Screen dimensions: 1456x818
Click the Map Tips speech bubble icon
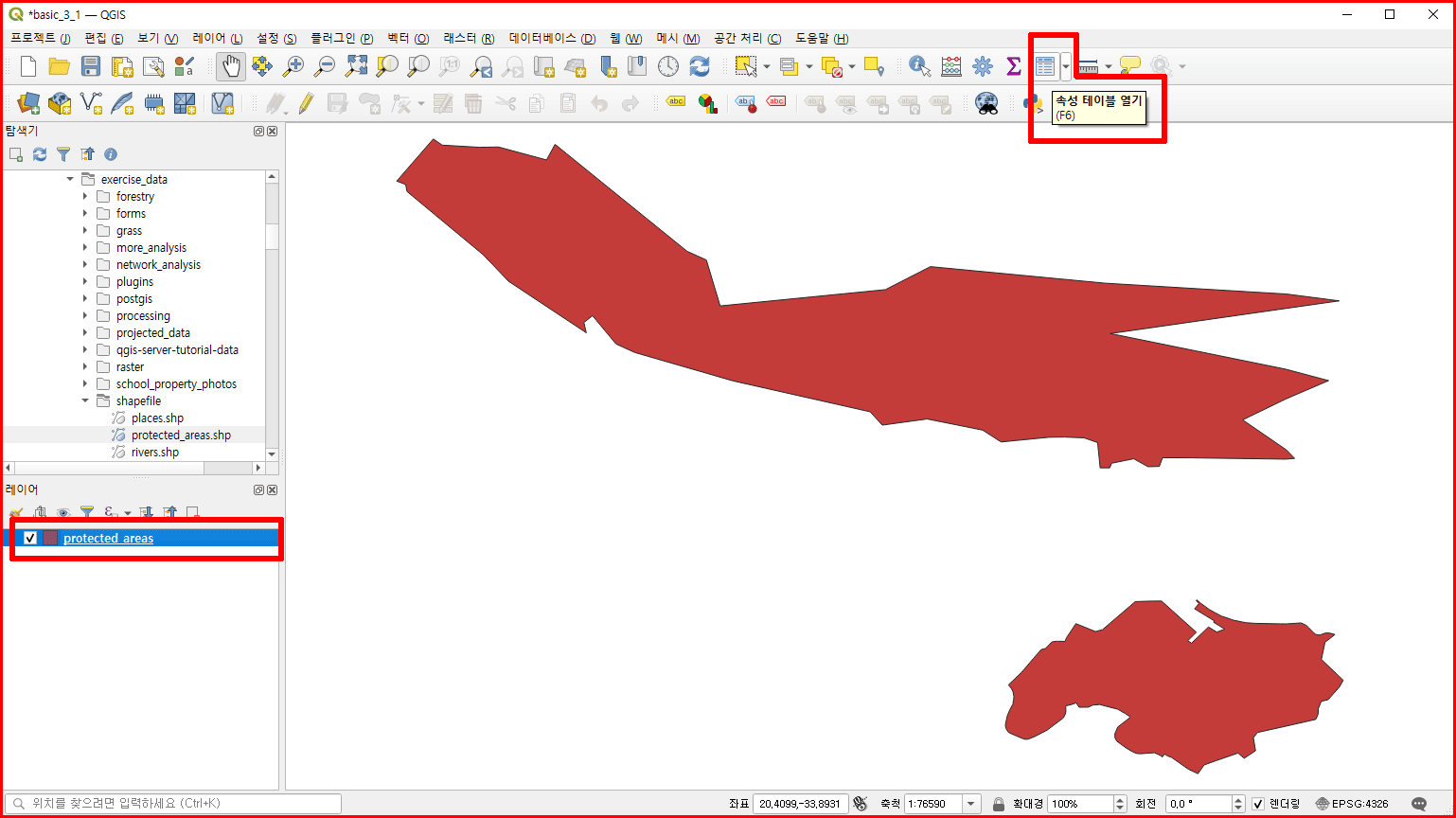(x=1129, y=66)
